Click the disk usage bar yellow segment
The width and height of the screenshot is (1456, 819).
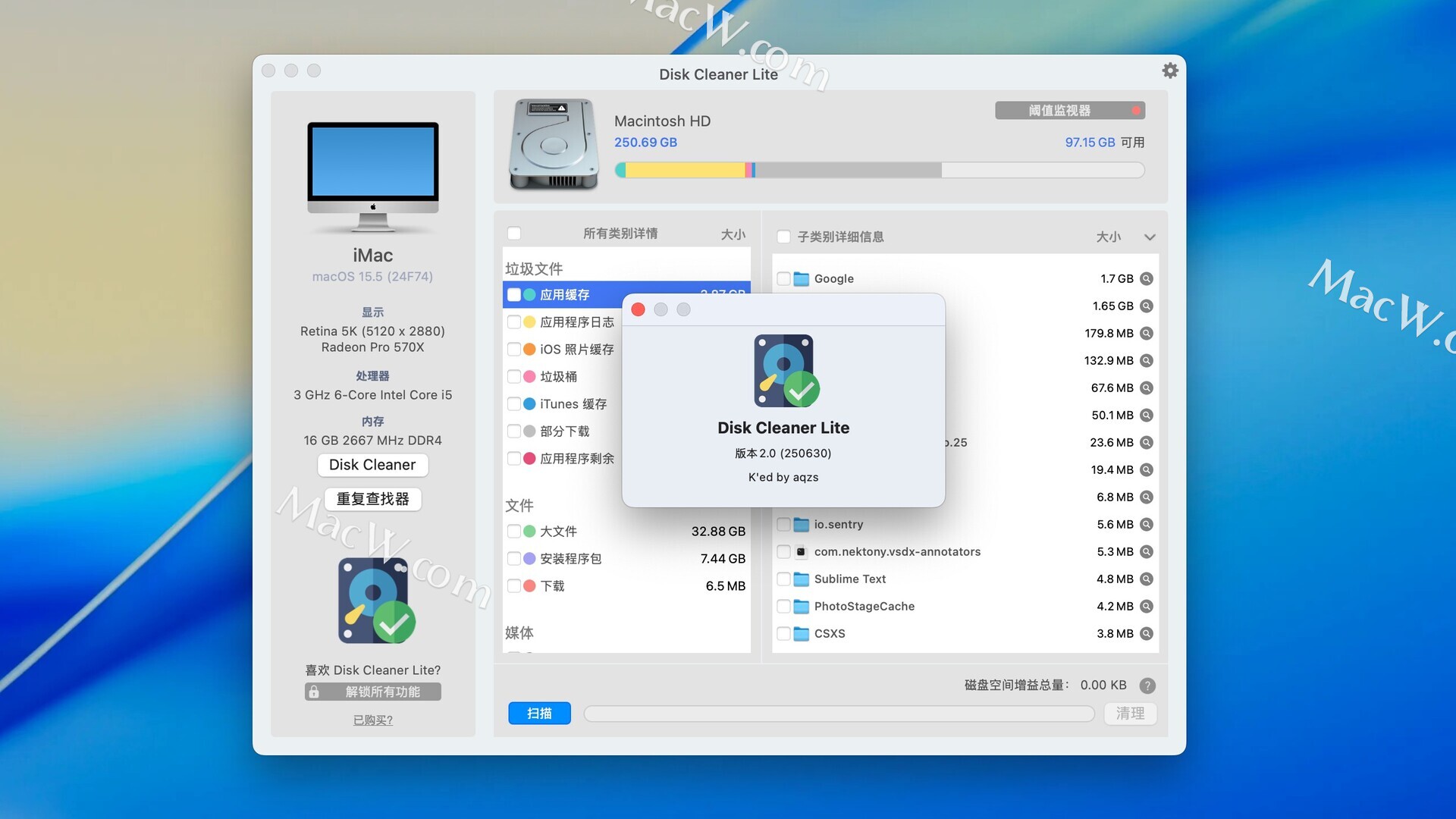tap(686, 171)
